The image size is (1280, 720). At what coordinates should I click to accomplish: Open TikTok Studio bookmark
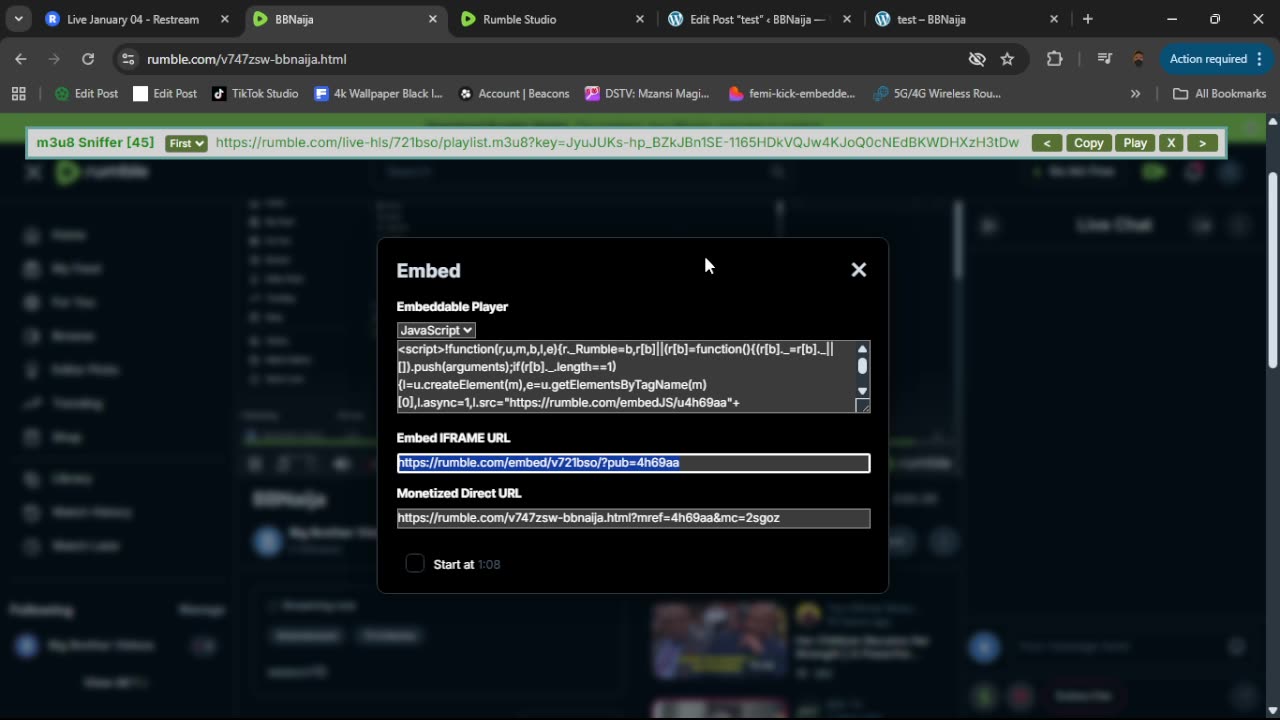coord(255,93)
